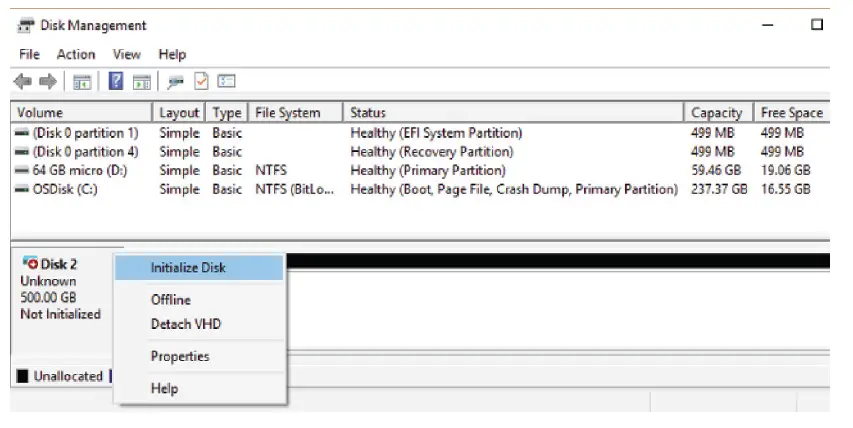Open the Action menu
The height and width of the screenshot is (428, 853).
coord(76,54)
